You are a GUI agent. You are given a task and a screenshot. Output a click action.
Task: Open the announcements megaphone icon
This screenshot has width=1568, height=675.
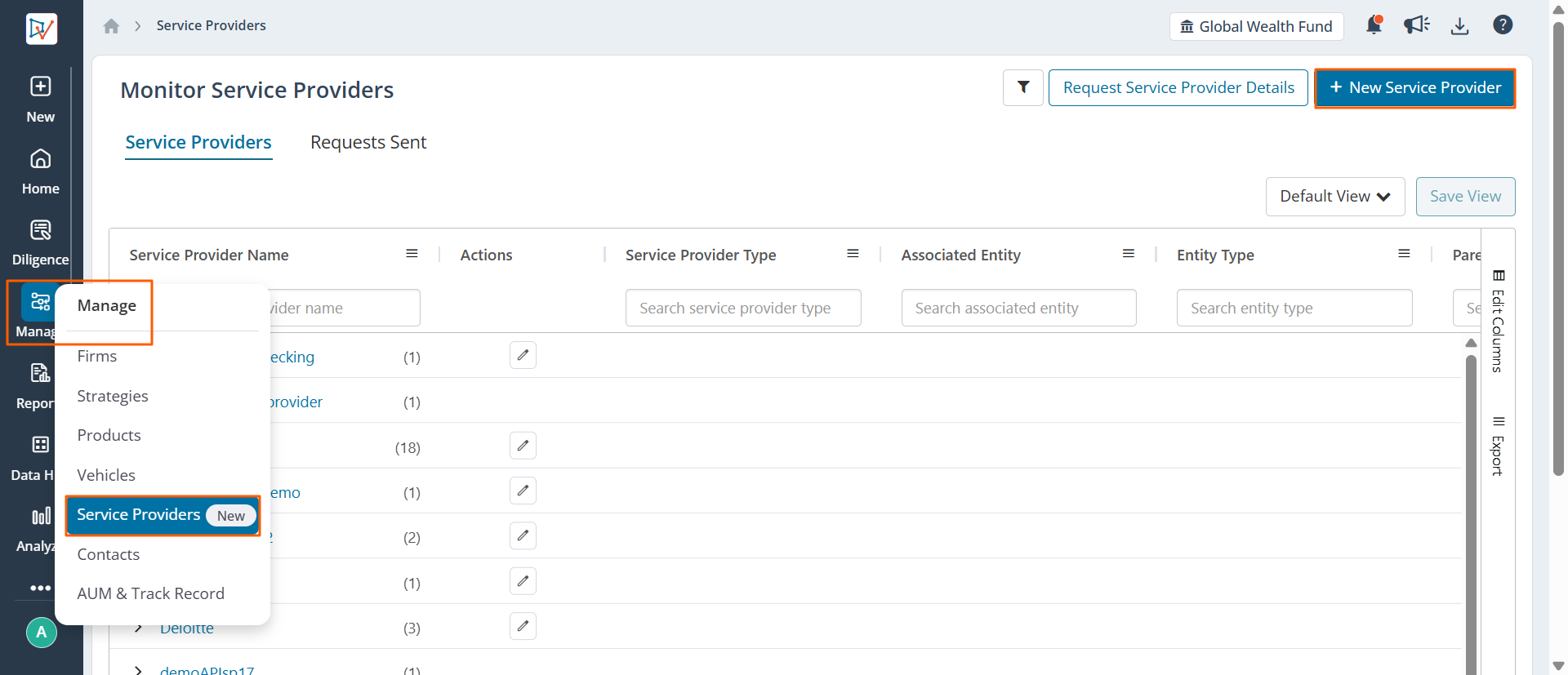tap(1417, 25)
